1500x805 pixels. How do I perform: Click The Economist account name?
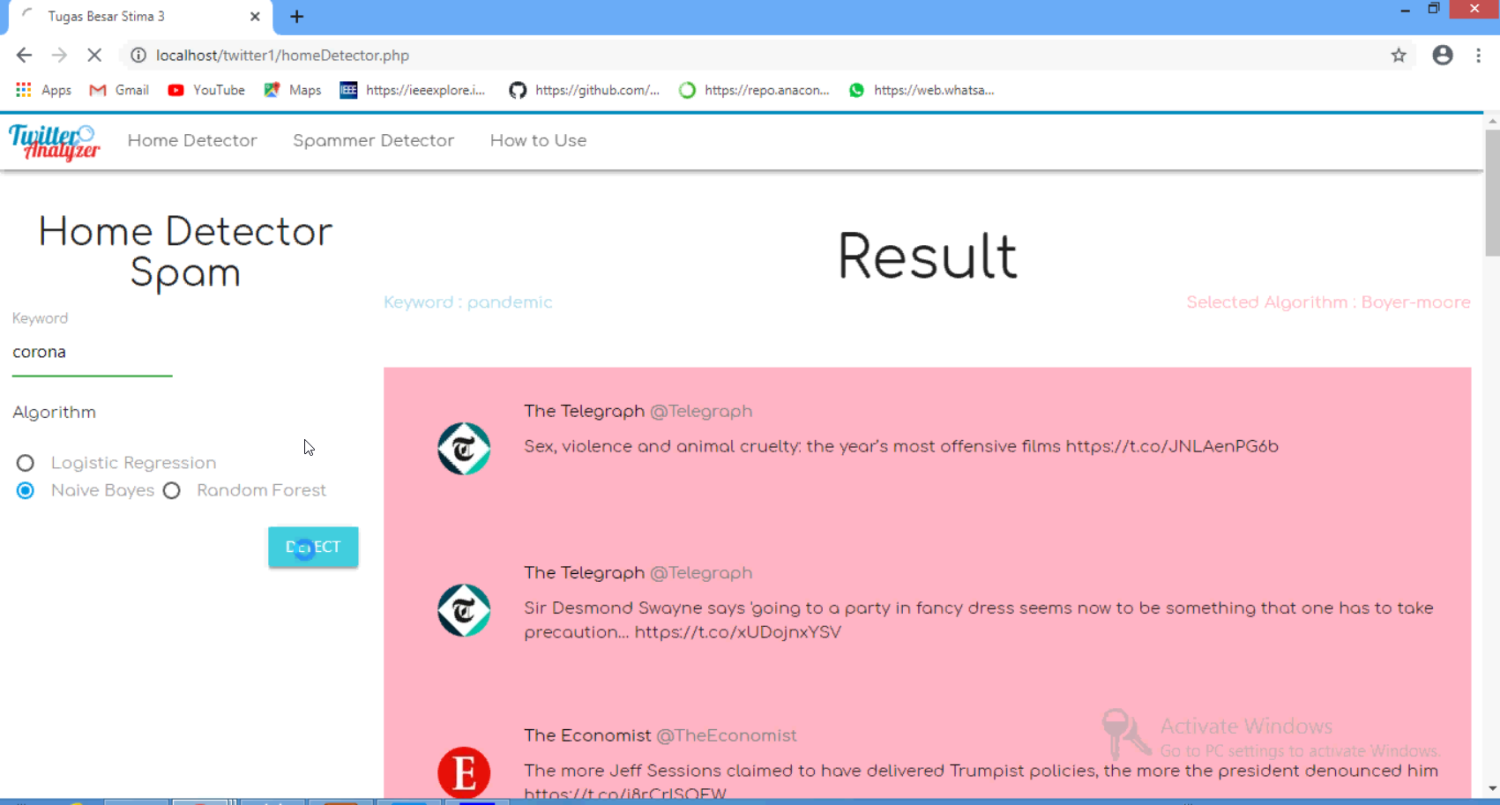pyautogui.click(x=587, y=736)
